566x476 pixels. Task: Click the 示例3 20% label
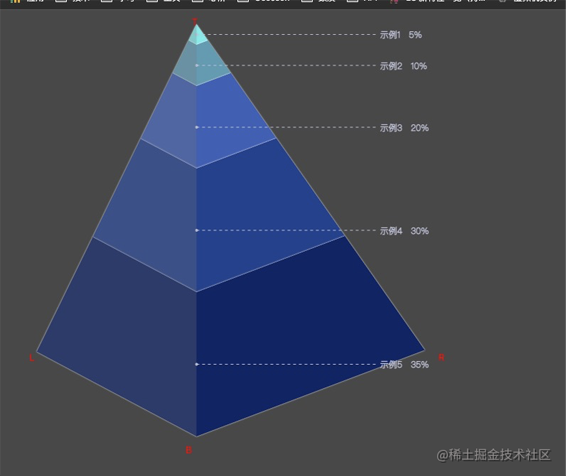[404, 128]
